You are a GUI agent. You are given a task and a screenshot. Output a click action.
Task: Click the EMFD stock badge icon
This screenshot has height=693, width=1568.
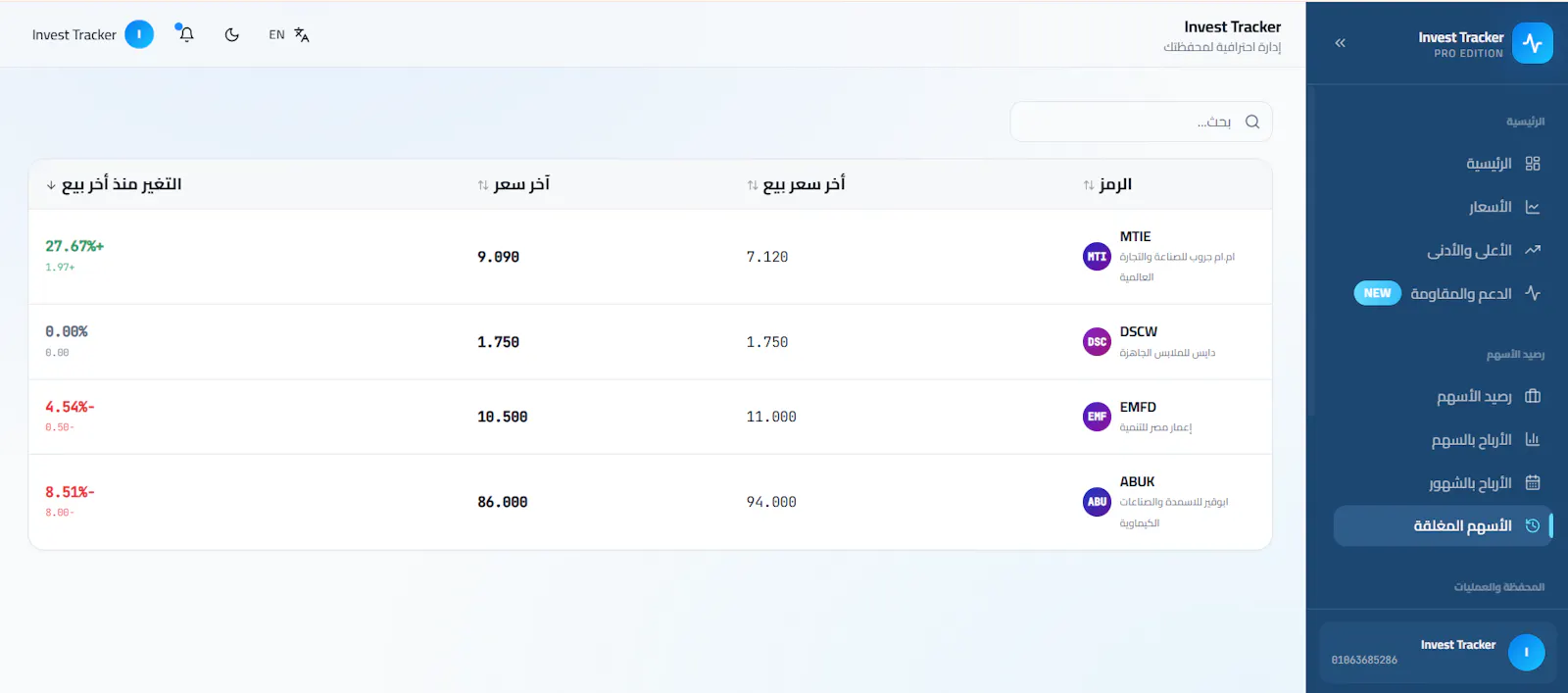pos(1097,417)
